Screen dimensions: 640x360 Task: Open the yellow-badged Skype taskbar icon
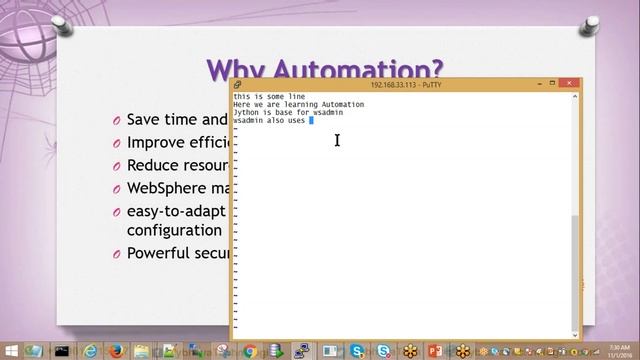pos(357,351)
